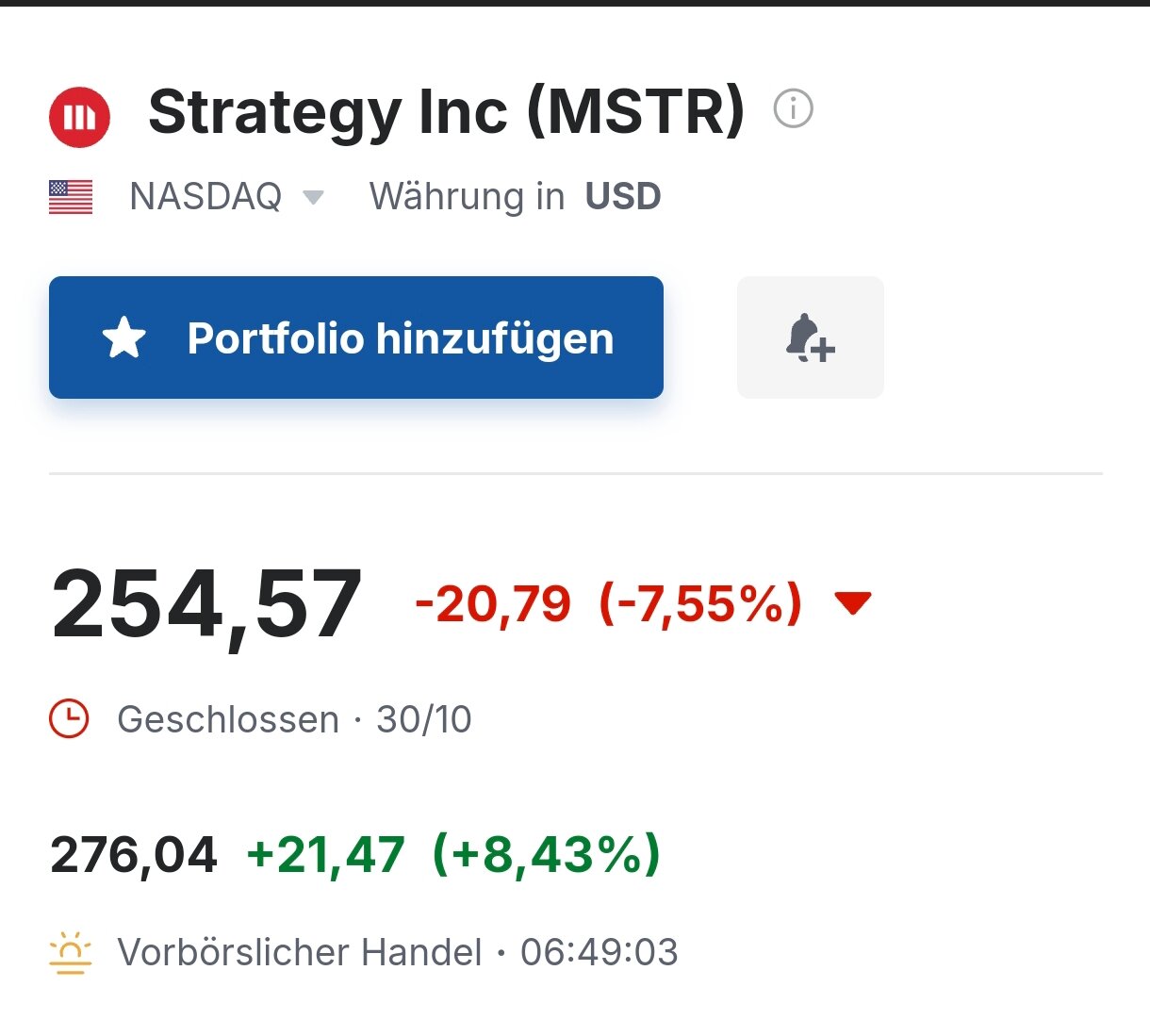Click the red -20,79 change value

click(x=493, y=603)
